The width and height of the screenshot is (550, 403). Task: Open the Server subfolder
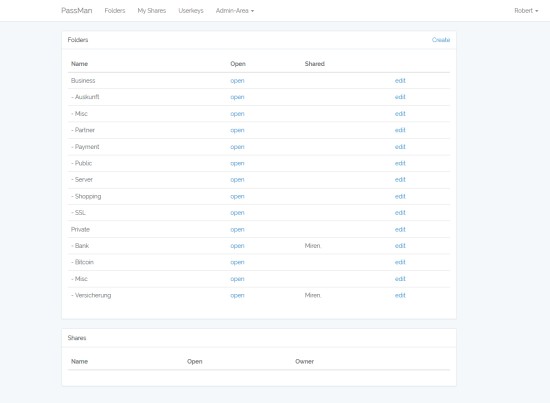click(237, 180)
